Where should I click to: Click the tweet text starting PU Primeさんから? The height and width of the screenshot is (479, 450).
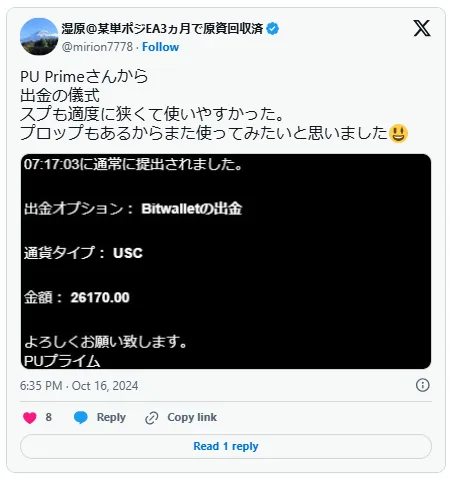213,105
